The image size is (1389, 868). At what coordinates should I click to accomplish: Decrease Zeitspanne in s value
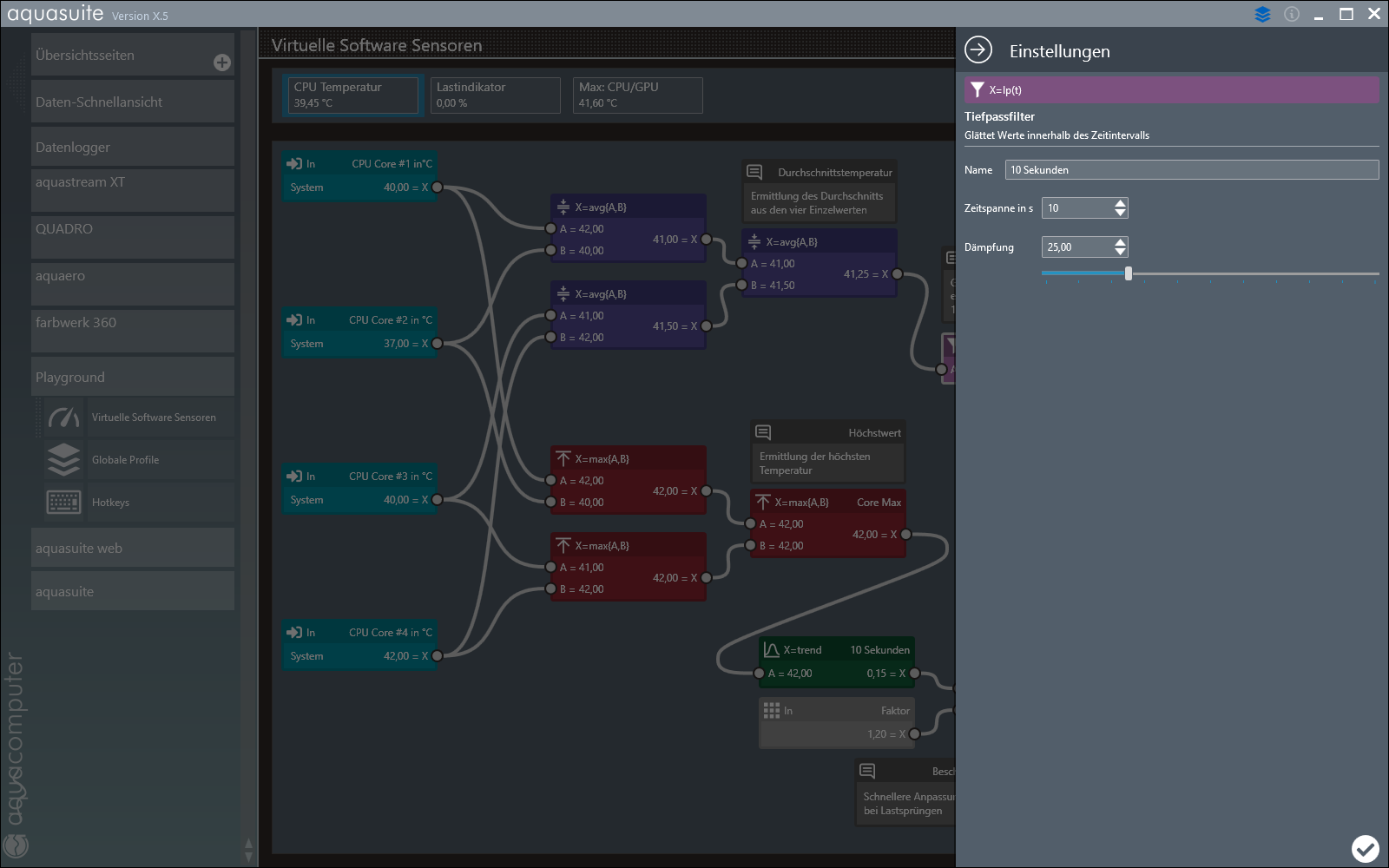coord(1120,213)
